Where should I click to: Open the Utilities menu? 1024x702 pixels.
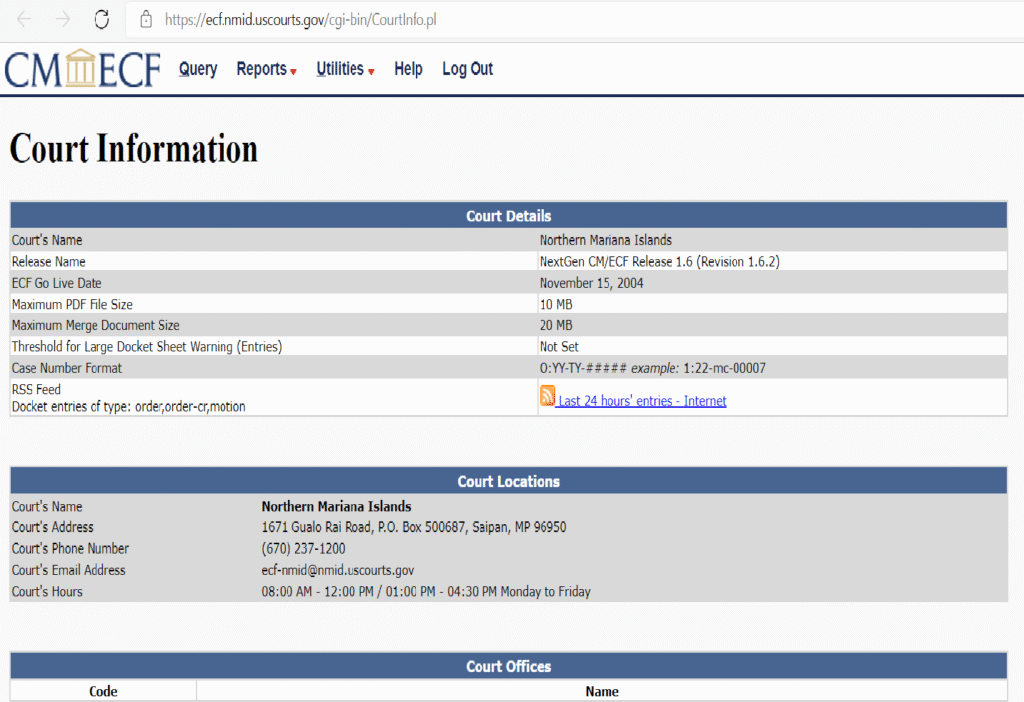(x=340, y=69)
